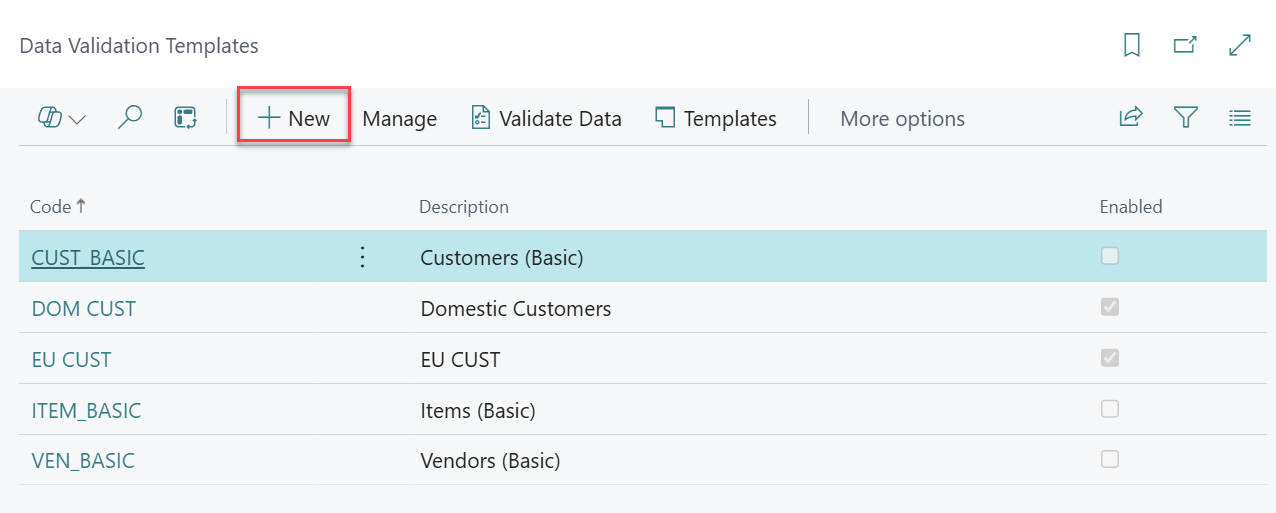
Task: Toggle Enabled checkbox for Customers (Basic)
Action: pos(1109,256)
